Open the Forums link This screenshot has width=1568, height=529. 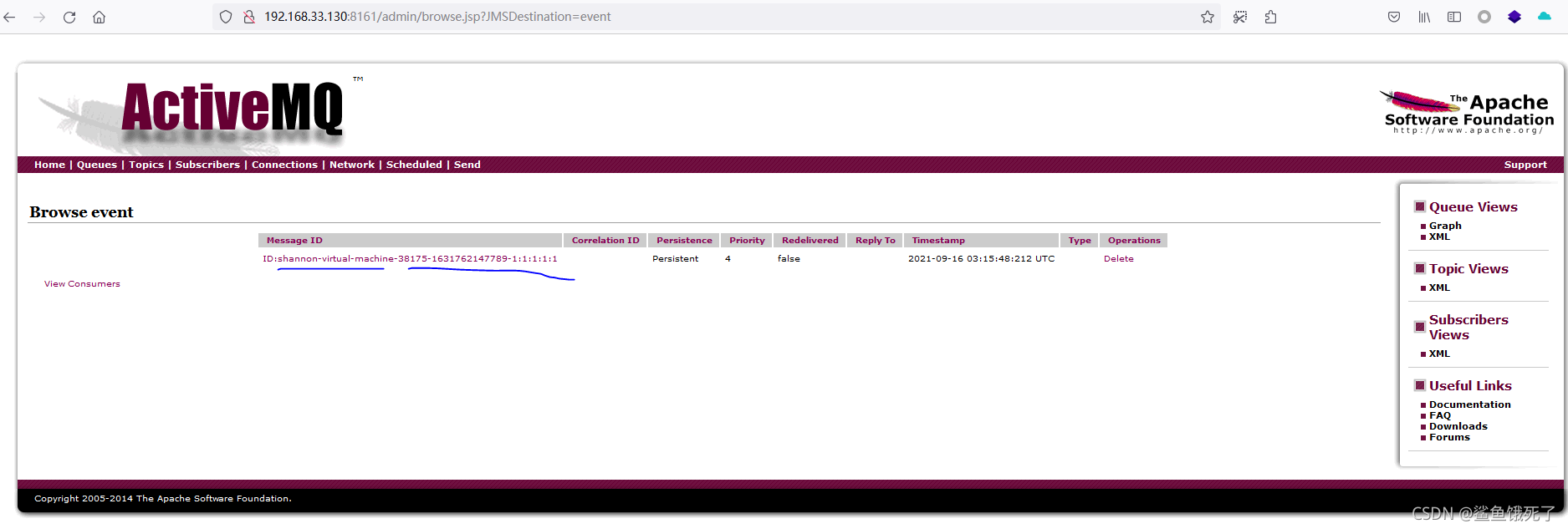coord(1449,437)
